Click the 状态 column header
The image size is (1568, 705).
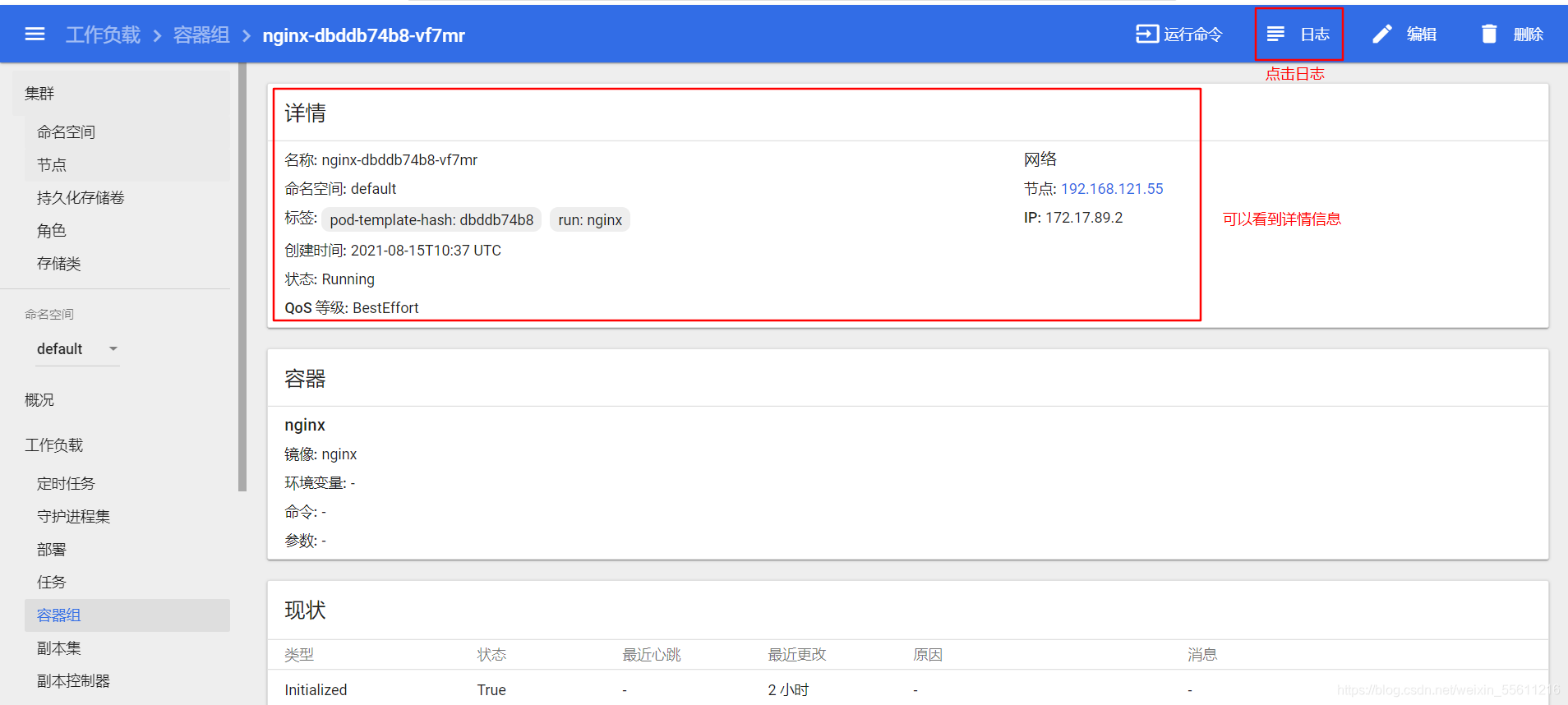pyautogui.click(x=491, y=655)
